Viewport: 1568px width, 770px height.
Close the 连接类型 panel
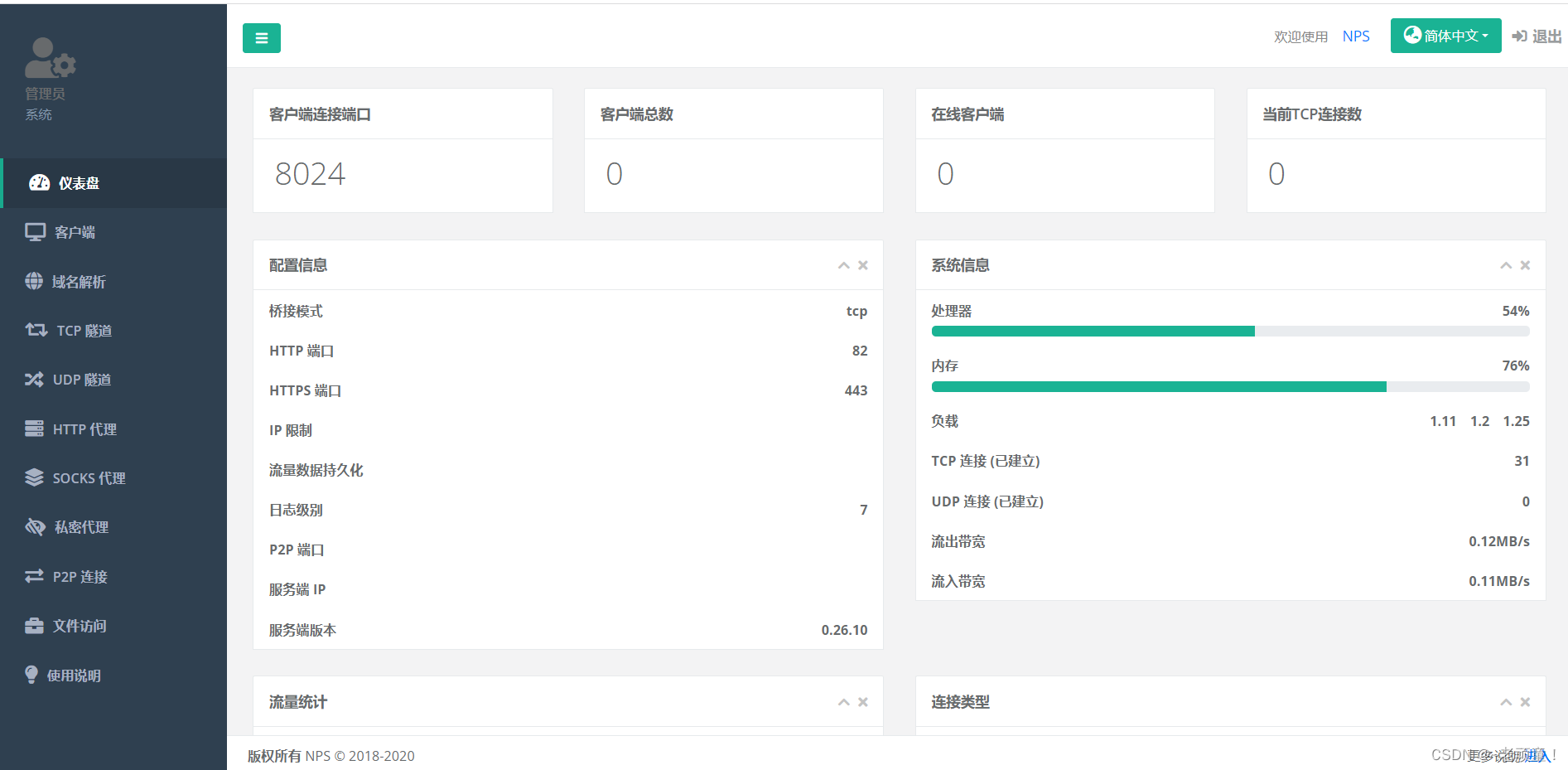pyautogui.click(x=1526, y=702)
